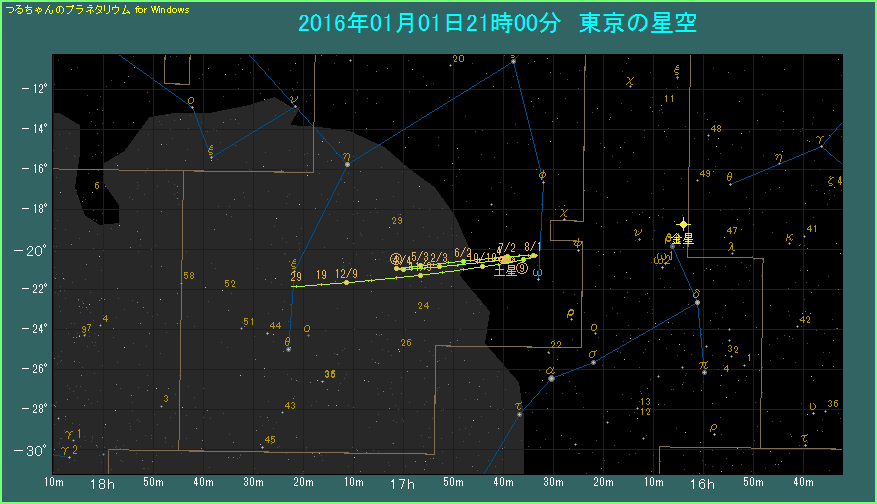
Task: Click the 12/9 date marker on path
Action: (347, 274)
